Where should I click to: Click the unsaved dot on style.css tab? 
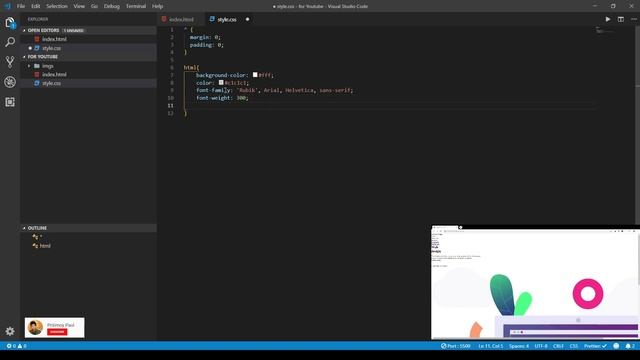pos(247,19)
